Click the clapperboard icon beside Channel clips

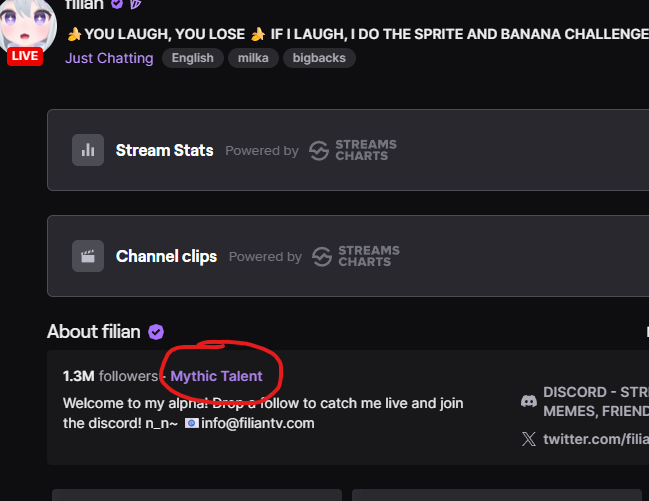pos(88,256)
